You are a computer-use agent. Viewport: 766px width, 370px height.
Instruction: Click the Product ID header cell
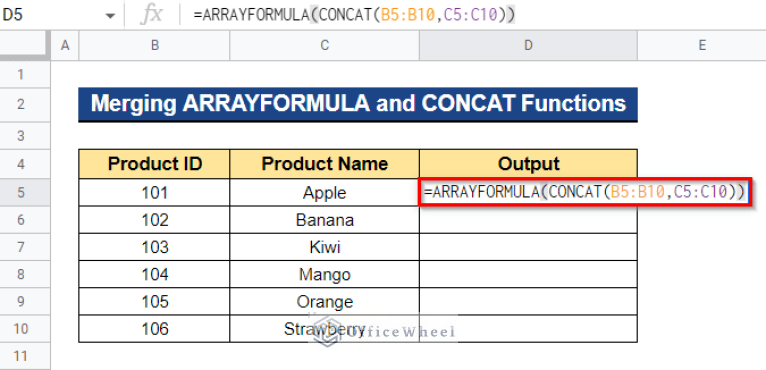[x=154, y=164]
